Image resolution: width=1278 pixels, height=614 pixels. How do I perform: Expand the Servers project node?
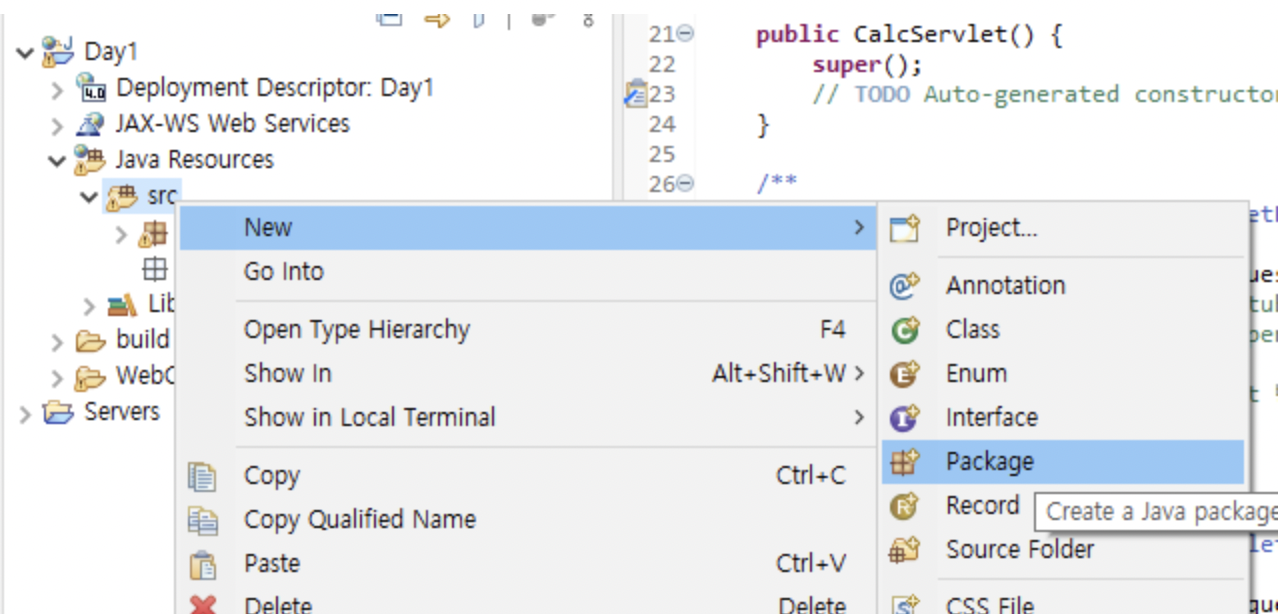[25, 414]
